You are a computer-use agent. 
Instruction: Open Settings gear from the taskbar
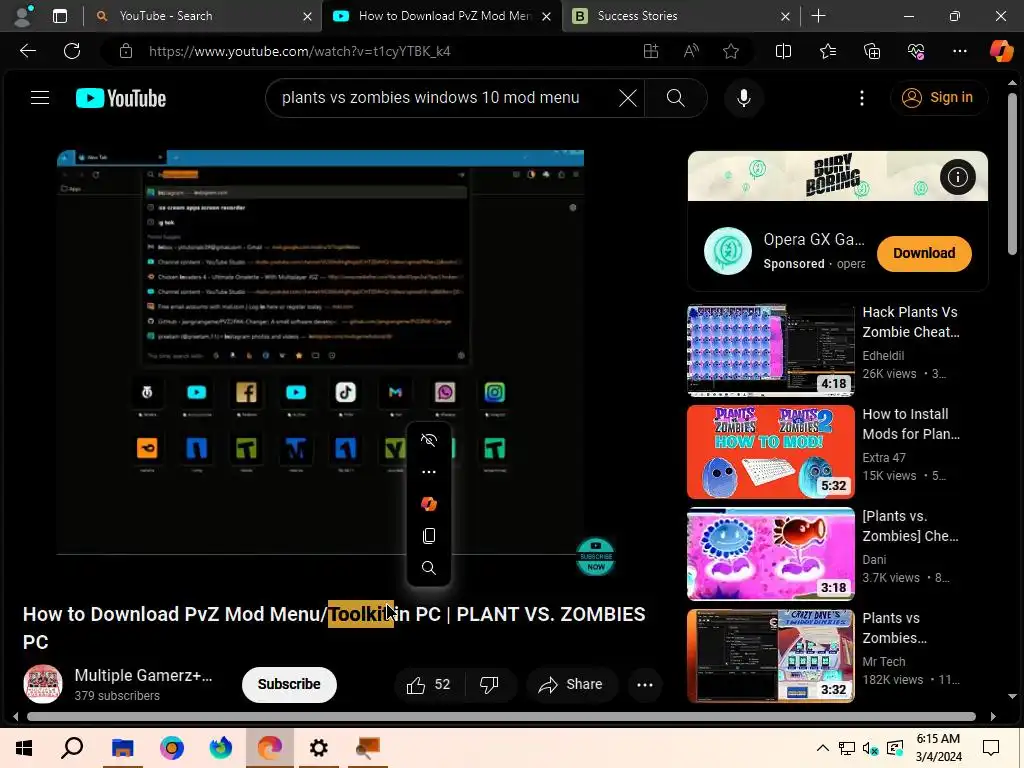point(319,748)
